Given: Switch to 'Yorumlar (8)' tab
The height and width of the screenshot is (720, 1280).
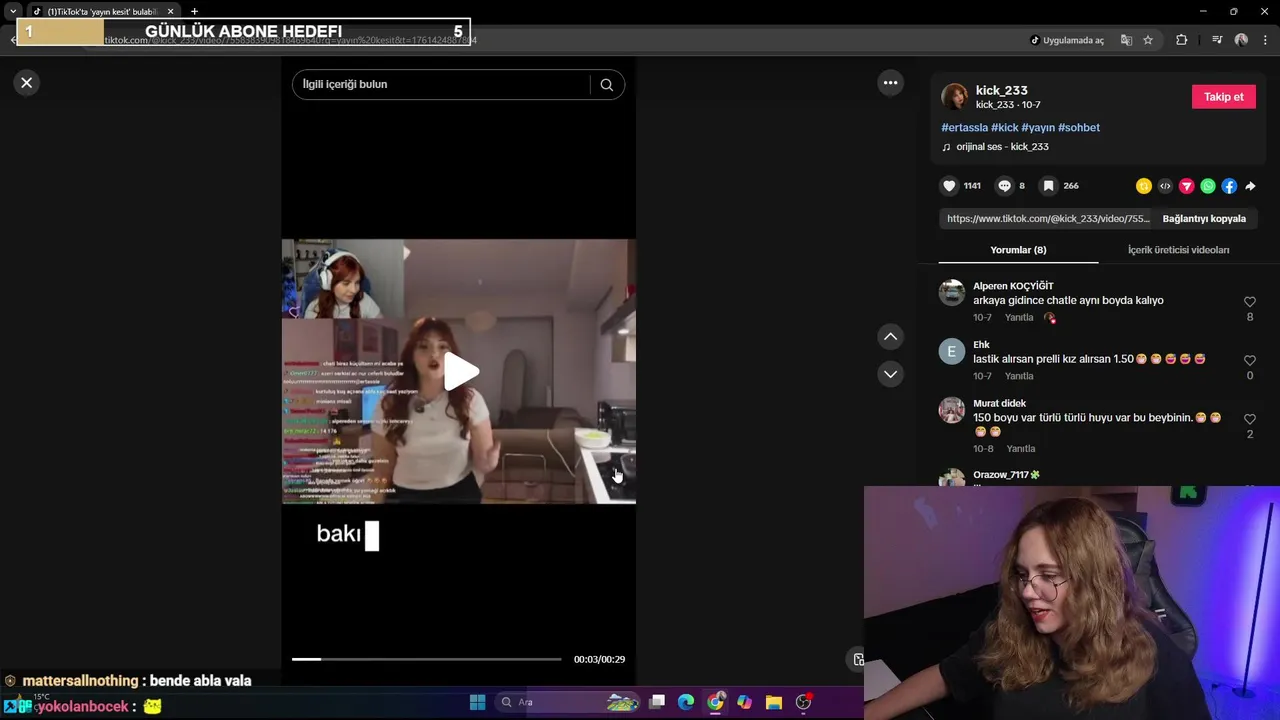Looking at the screenshot, I should 1018,250.
